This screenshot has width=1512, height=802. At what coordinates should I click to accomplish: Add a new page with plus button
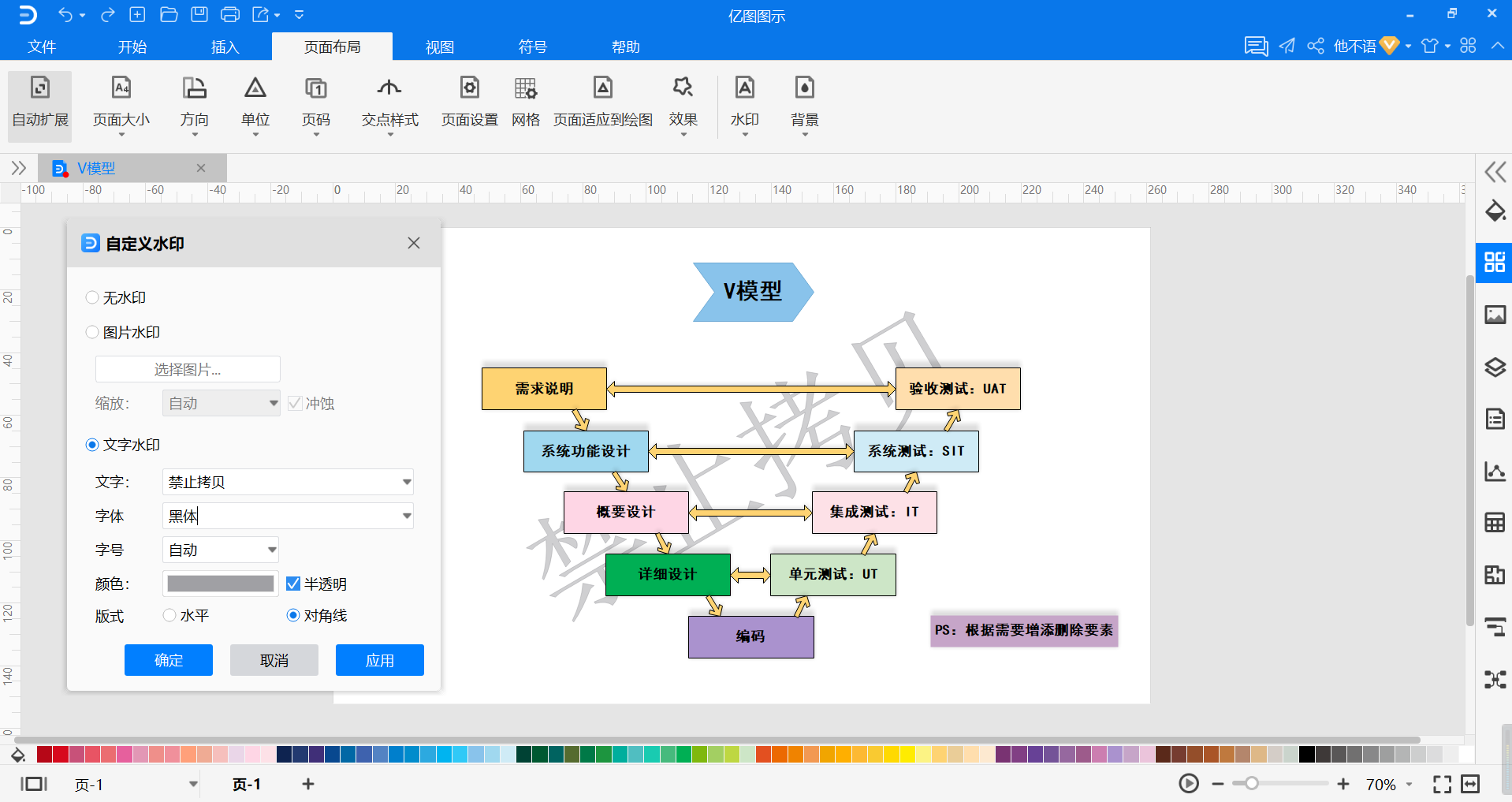pyautogui.click(x=308, y=784)
